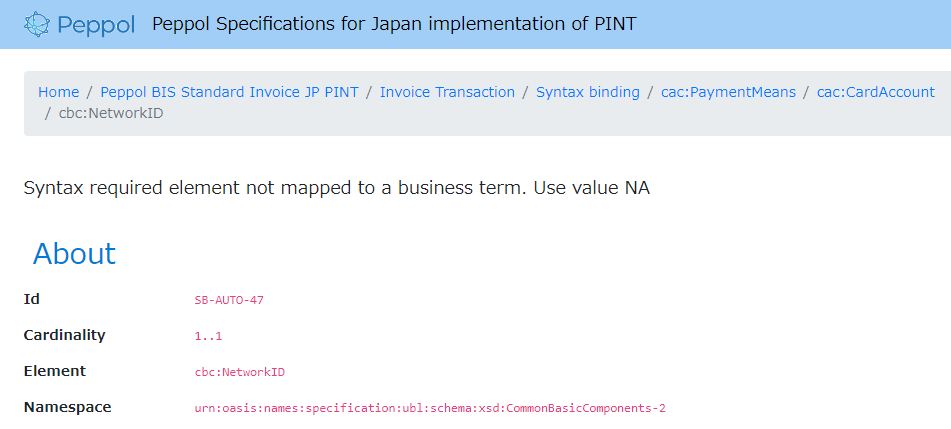Image resolution: width=951 pixels, height=429 pixels.
Task: Click the SB-AUTO-47 Id value
Action: tap(229, 300)
